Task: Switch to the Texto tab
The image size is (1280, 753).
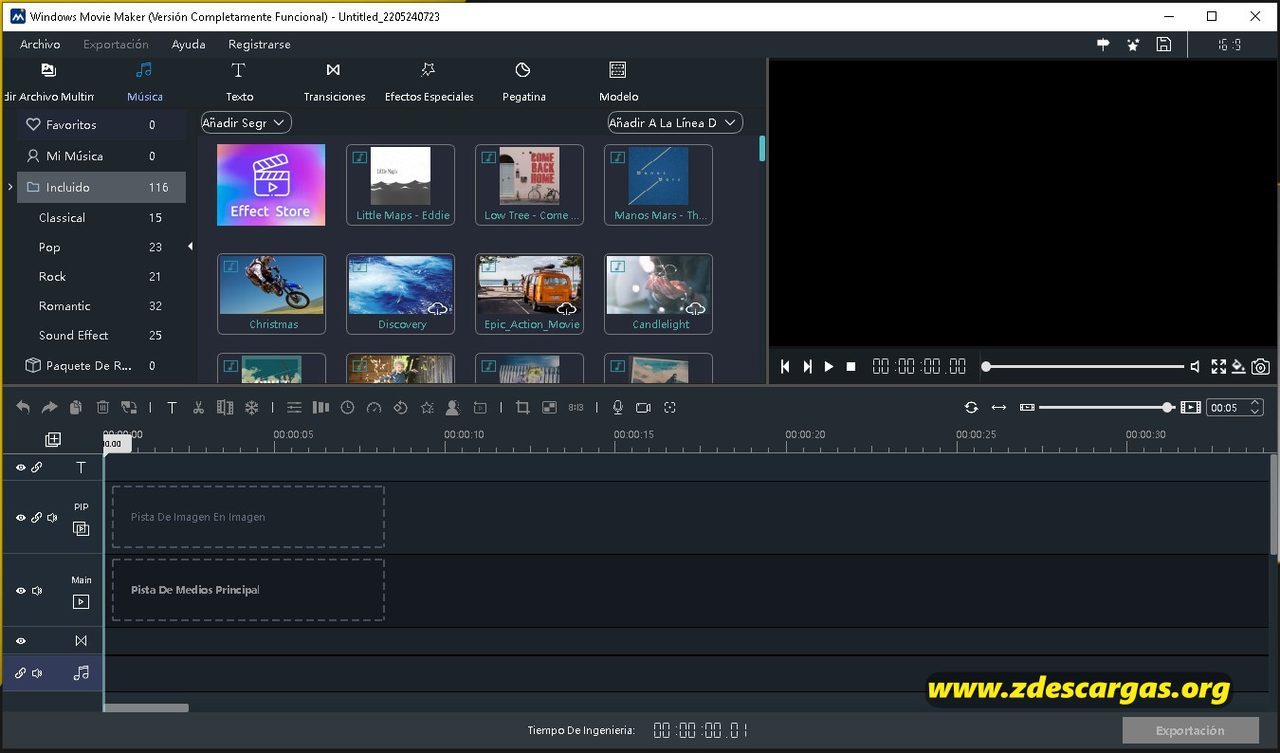Action: (239, 82)
